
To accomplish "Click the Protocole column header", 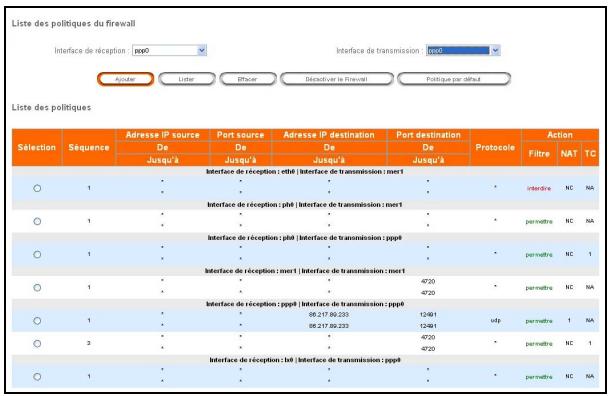I will (x=495, y=147).
